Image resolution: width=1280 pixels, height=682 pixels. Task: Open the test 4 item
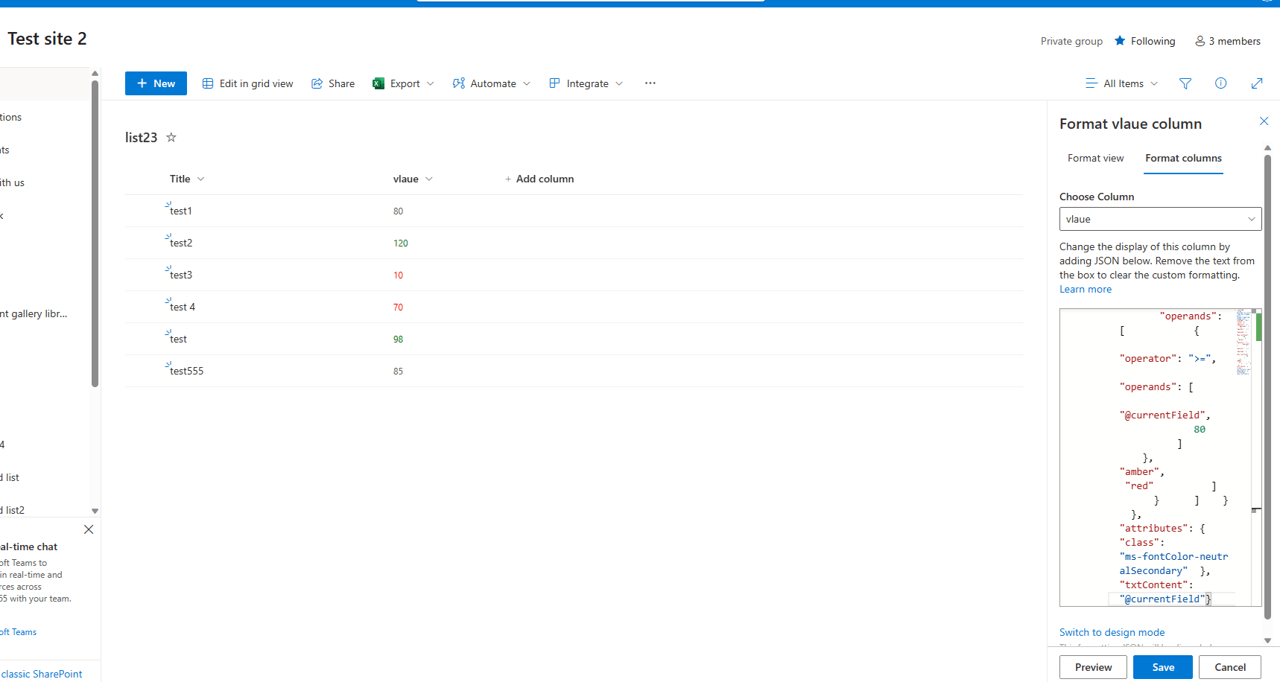(x=182, y=307)
